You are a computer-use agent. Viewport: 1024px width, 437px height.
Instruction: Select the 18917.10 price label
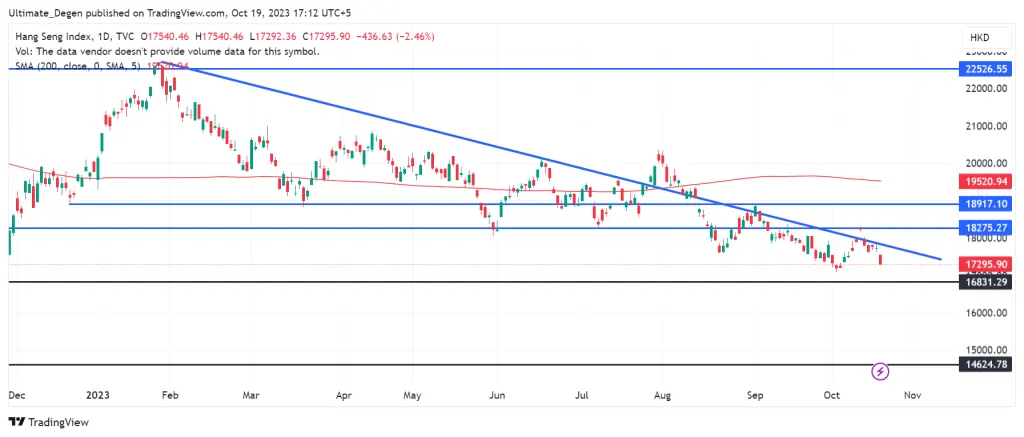tap(987, 204)
